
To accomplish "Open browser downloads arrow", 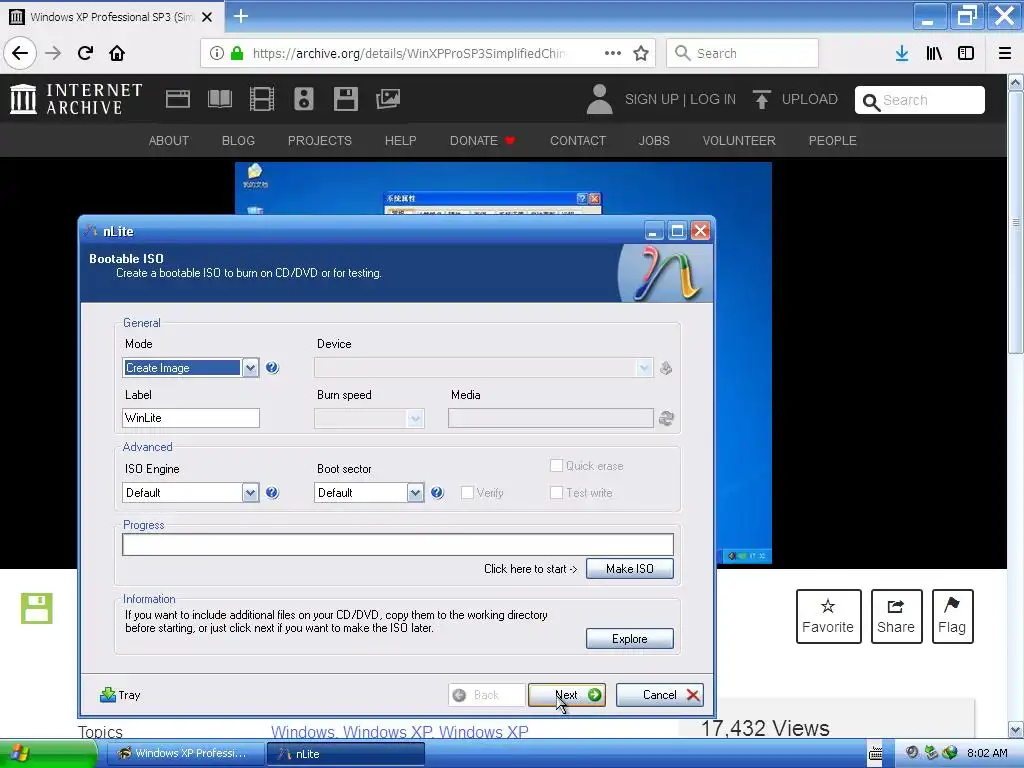I will pos(902,53).
